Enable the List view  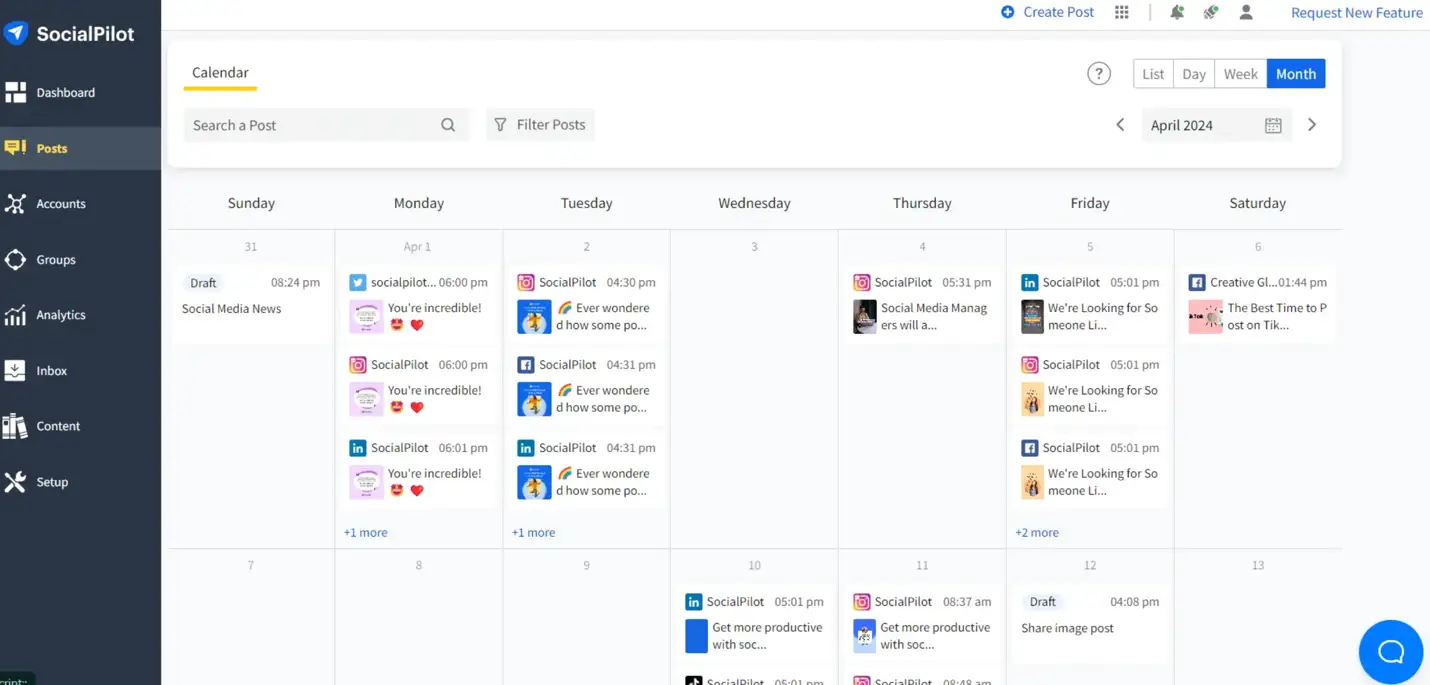1152,73
